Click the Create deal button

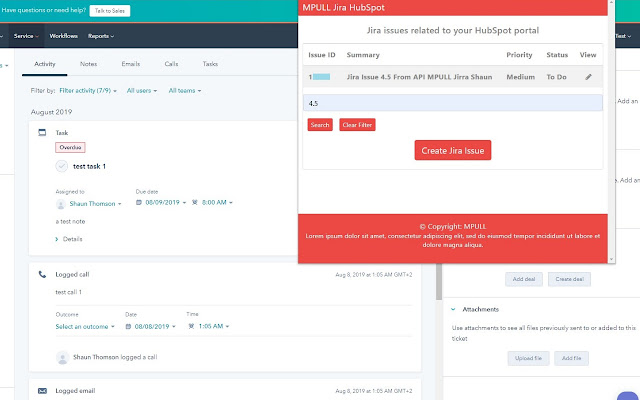click(569, 279)
